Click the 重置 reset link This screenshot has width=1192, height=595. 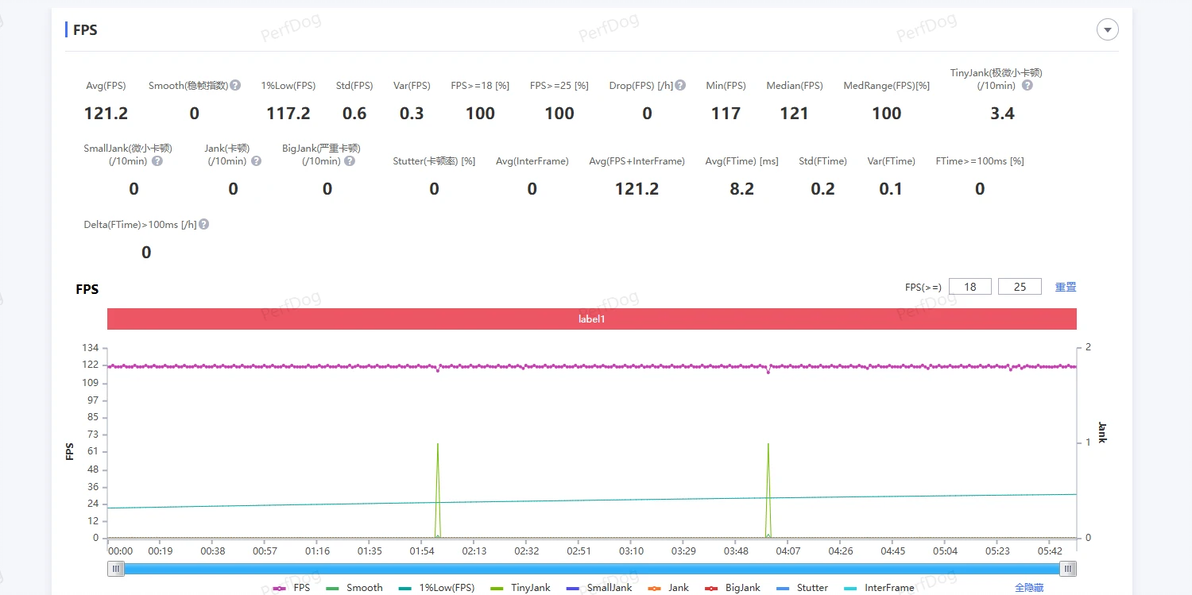coord(1065,287)
